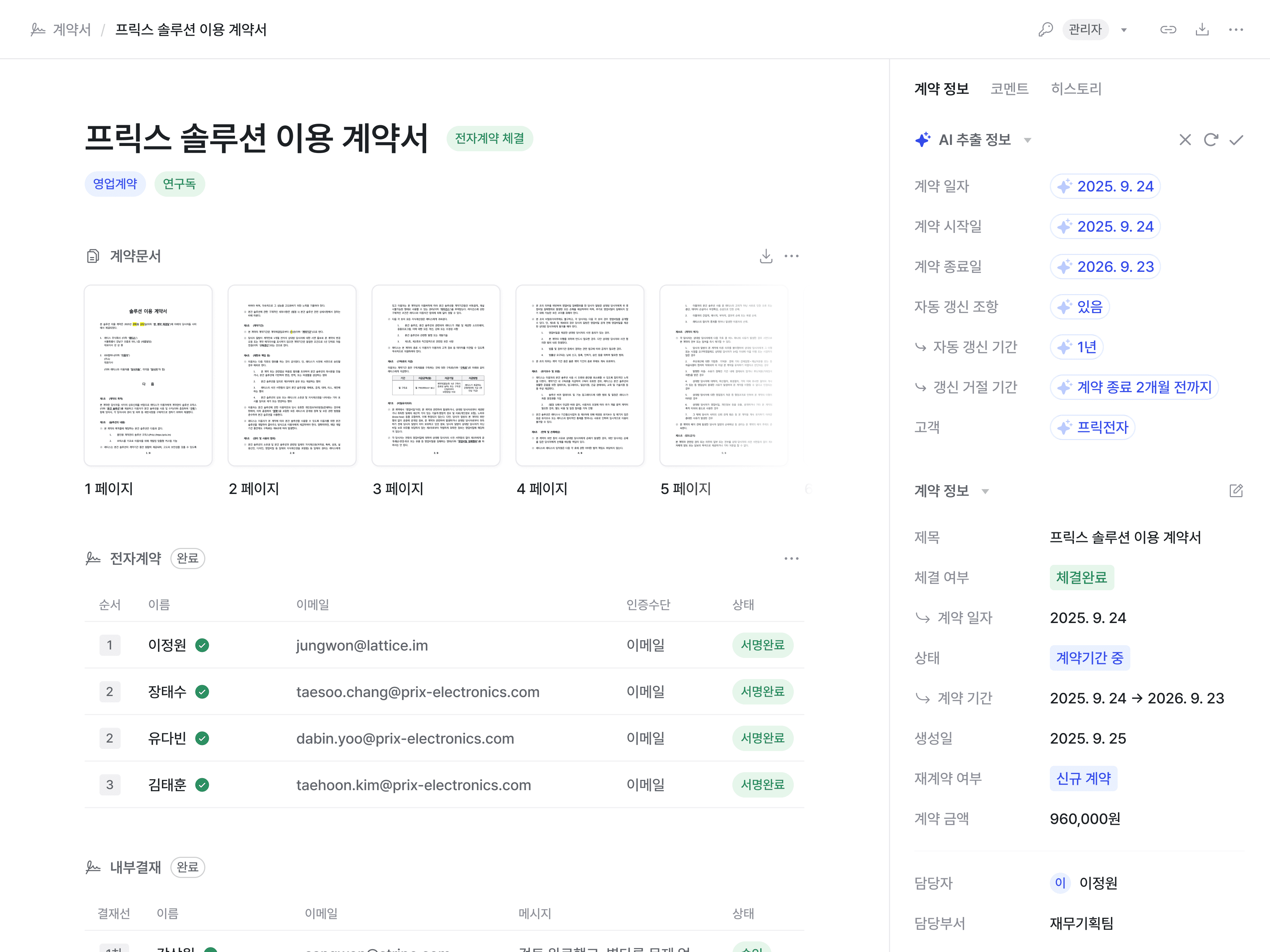1270x952 pixels.
Task: Collapse the 계약 정보 section arrow
Action: [x=985, y=491]
